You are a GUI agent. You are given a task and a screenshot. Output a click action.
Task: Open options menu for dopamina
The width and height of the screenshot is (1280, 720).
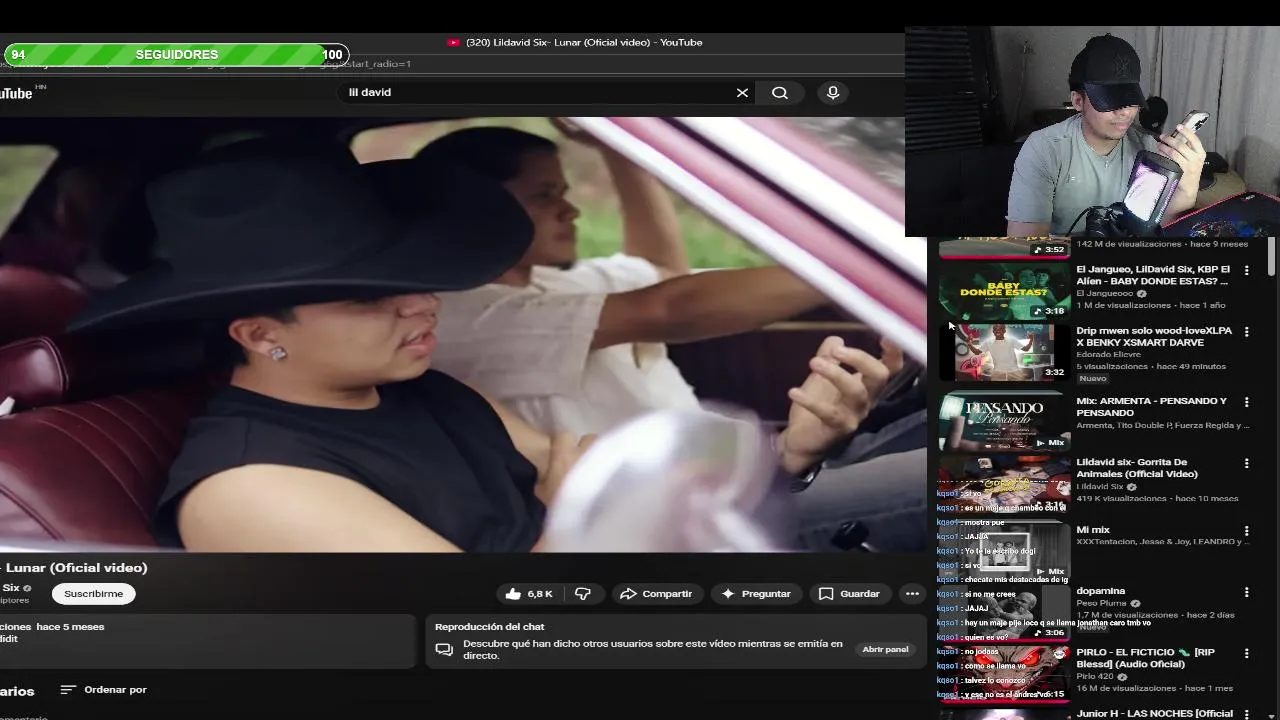[1246, 592]
